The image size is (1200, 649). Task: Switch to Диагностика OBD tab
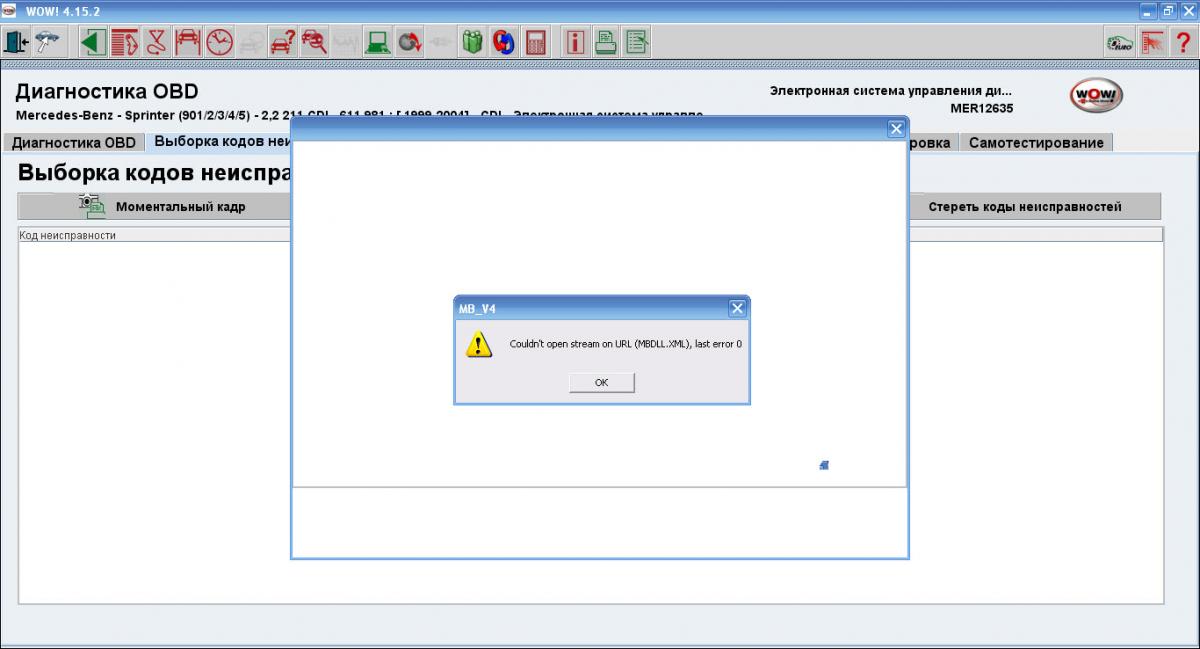point(74,143)
